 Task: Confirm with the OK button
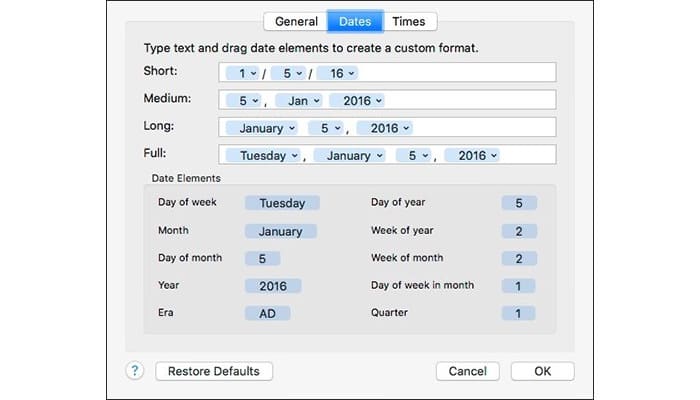point(542,371)
